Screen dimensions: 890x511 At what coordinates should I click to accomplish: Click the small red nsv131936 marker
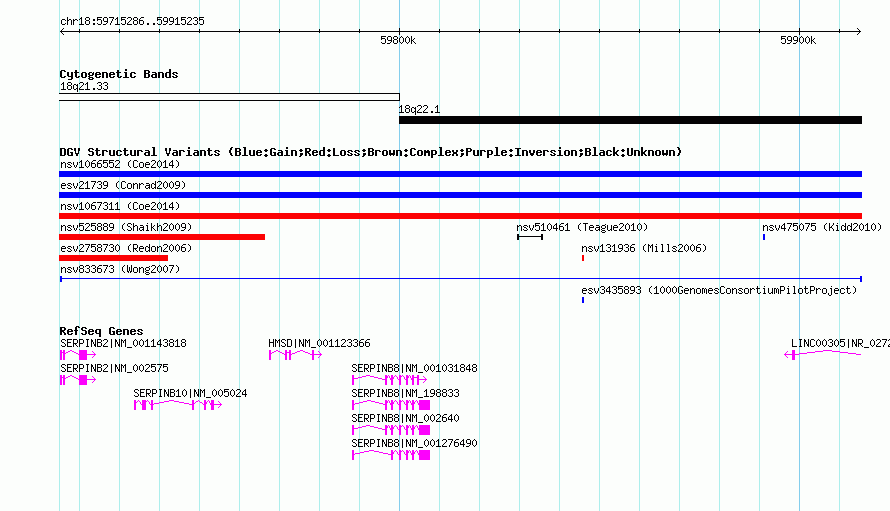point(583,258)
